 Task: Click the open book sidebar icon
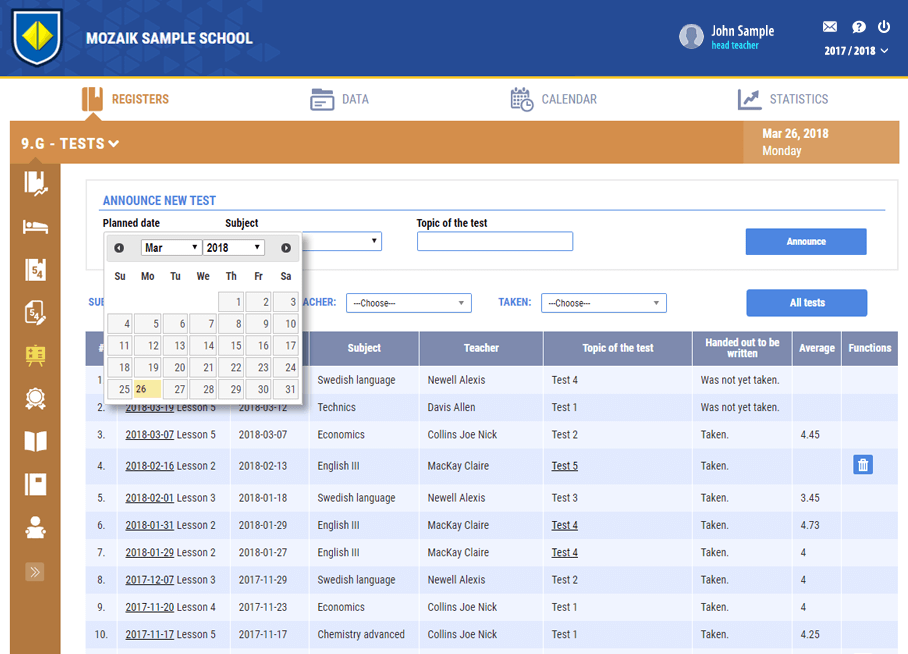[x=35, y=442]
